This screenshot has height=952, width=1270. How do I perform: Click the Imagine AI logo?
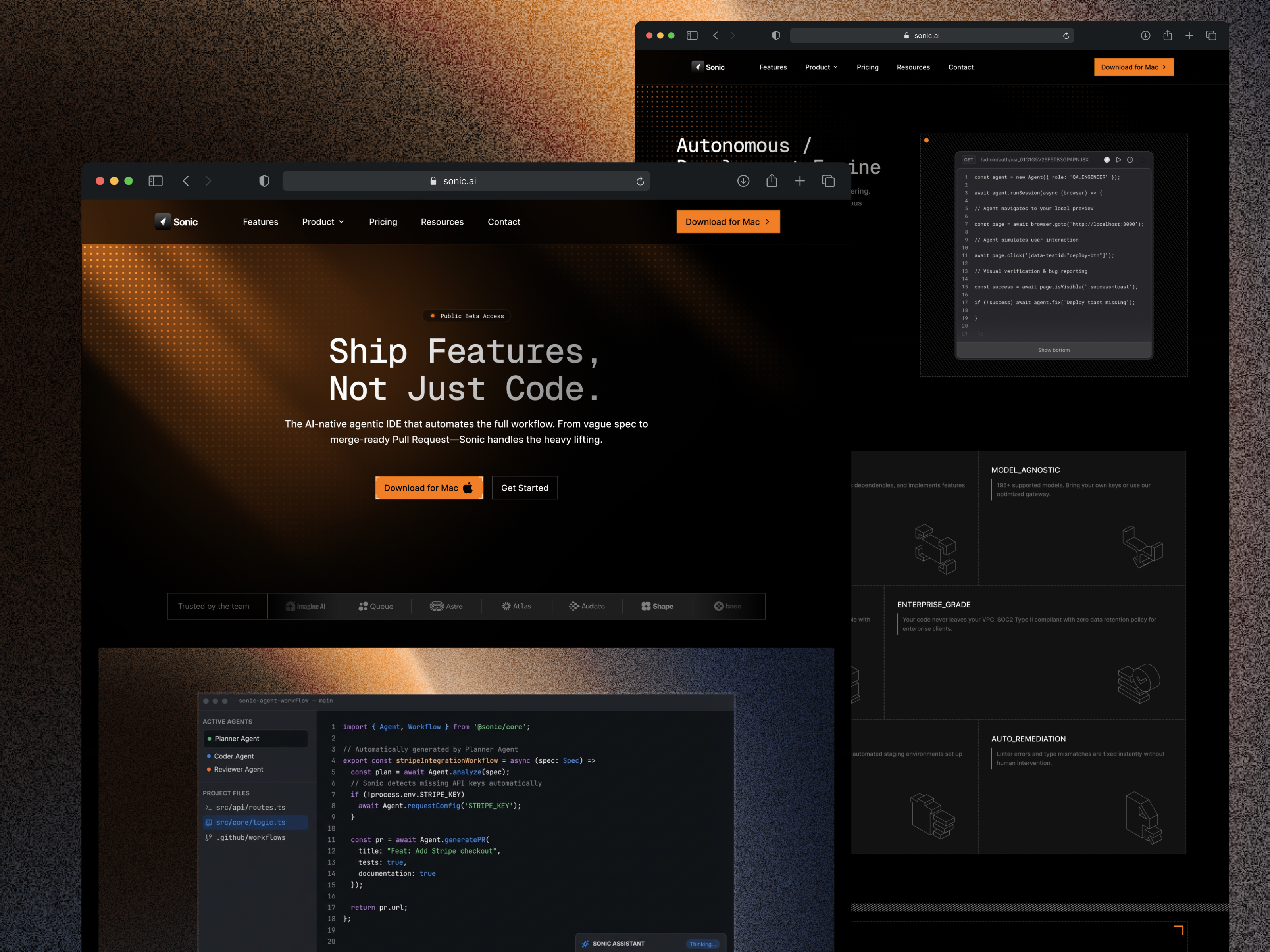(306, 607)
